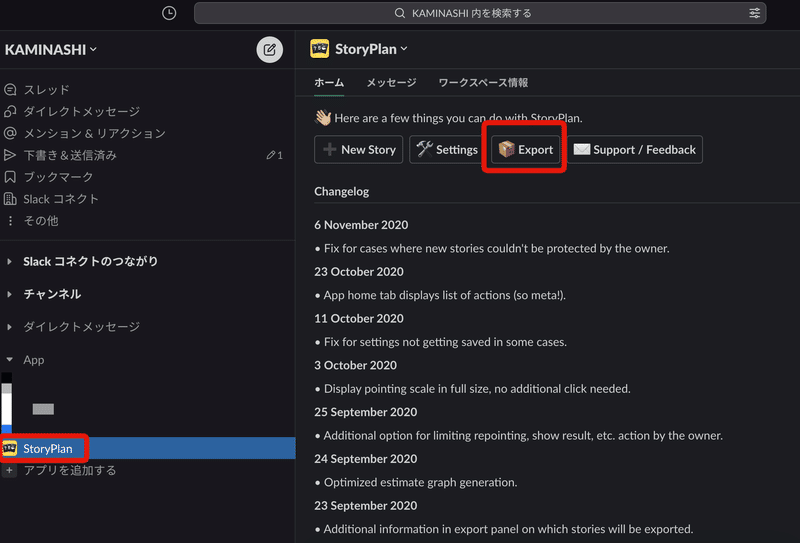
Task: Click the draft count badge showing 1
Action: [274, 155]
